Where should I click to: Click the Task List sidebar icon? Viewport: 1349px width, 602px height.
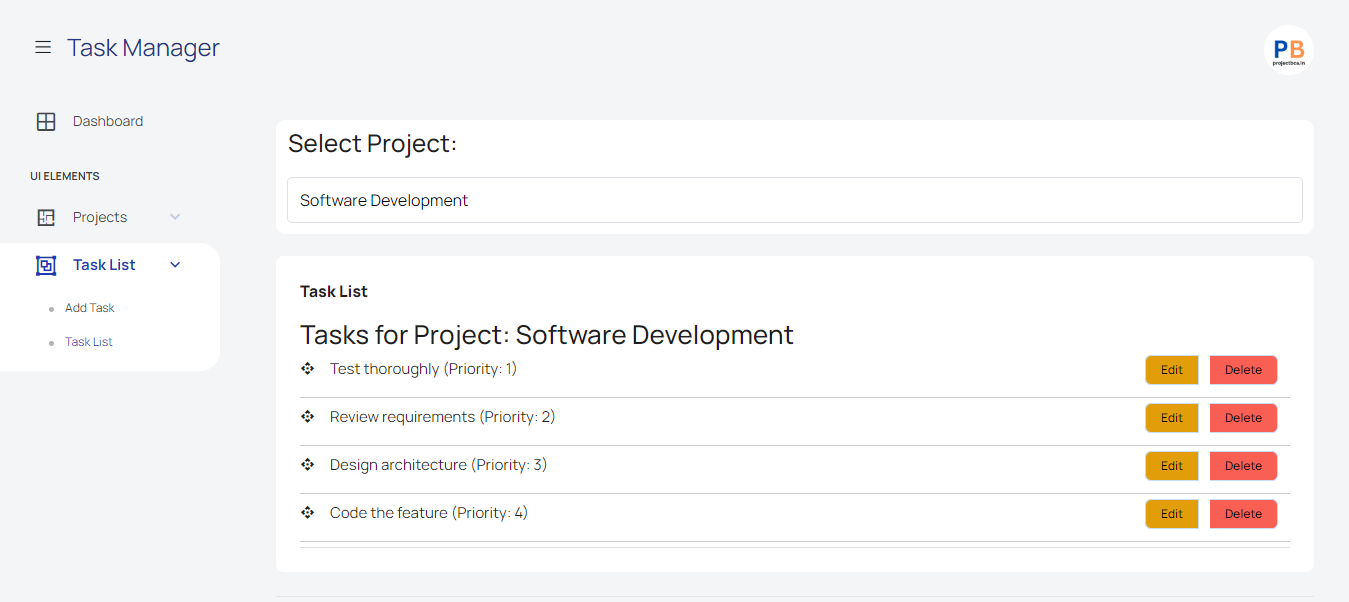[46, 265]
